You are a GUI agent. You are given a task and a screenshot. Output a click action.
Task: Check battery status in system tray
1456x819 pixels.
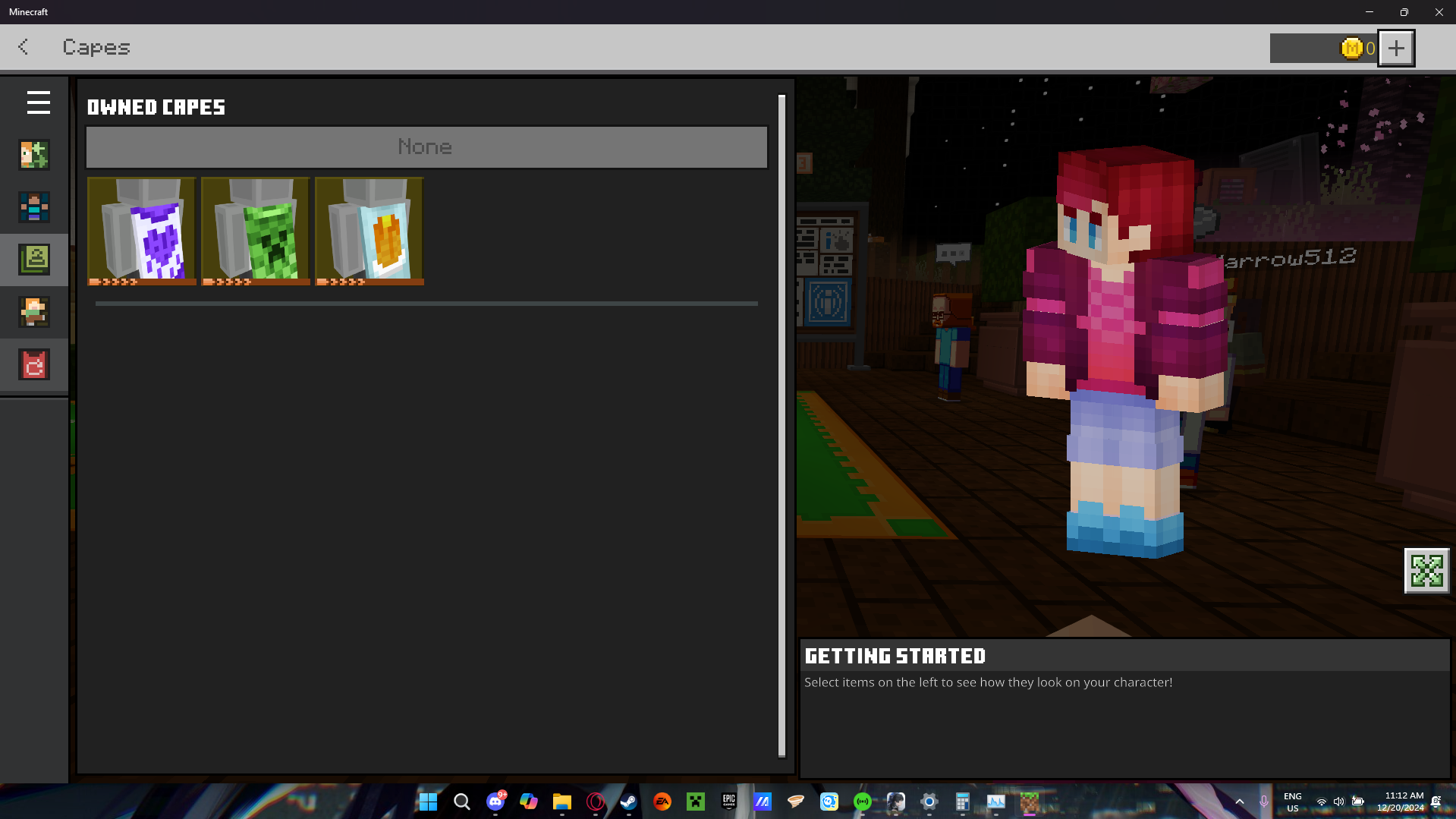pos(1358,802)
